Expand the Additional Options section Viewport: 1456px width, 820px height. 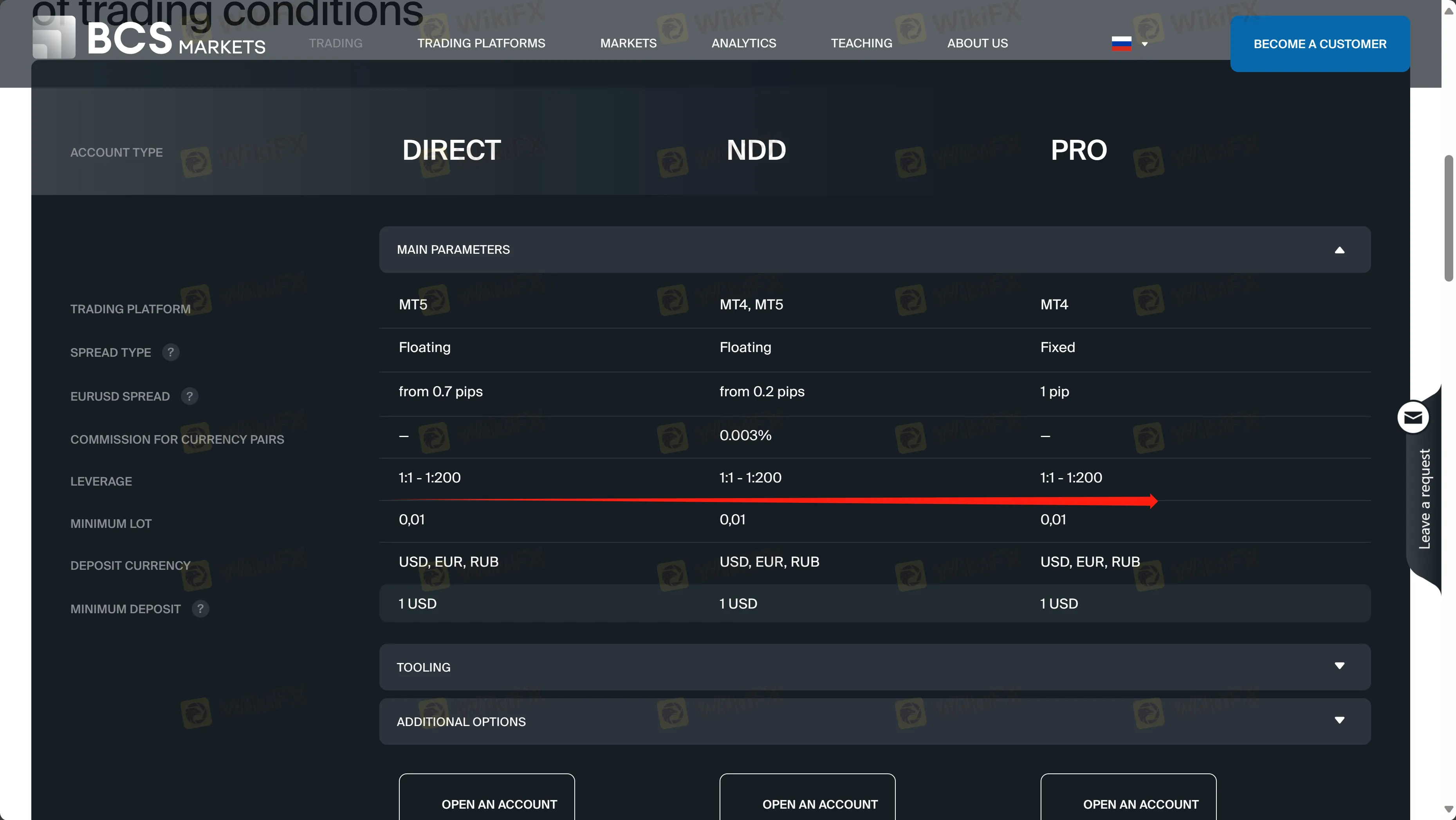pyautogui.click(x=1339, y=721)
